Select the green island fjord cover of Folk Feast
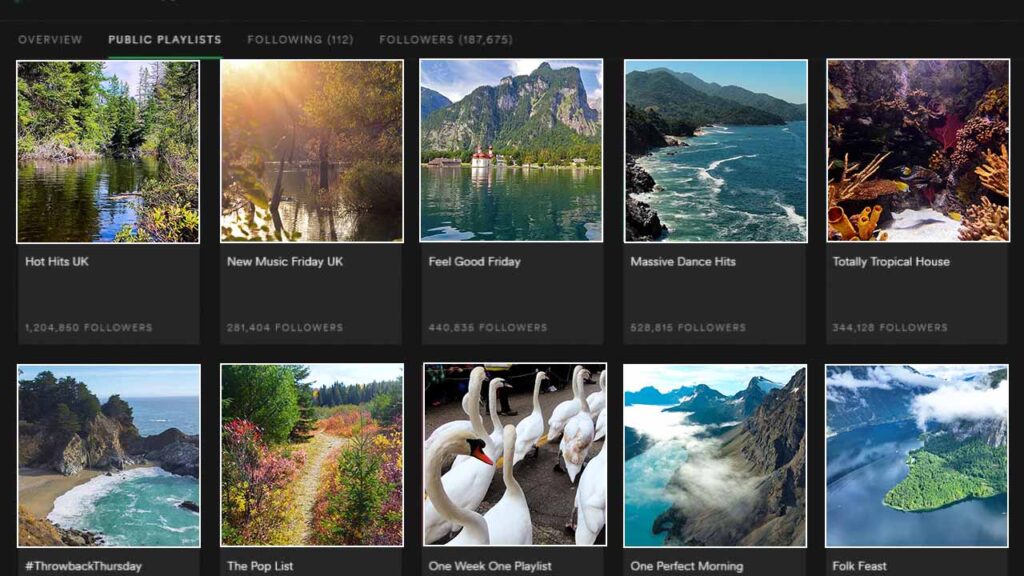The height and width of the screenshot is (576, 1024). pos(916,455)
